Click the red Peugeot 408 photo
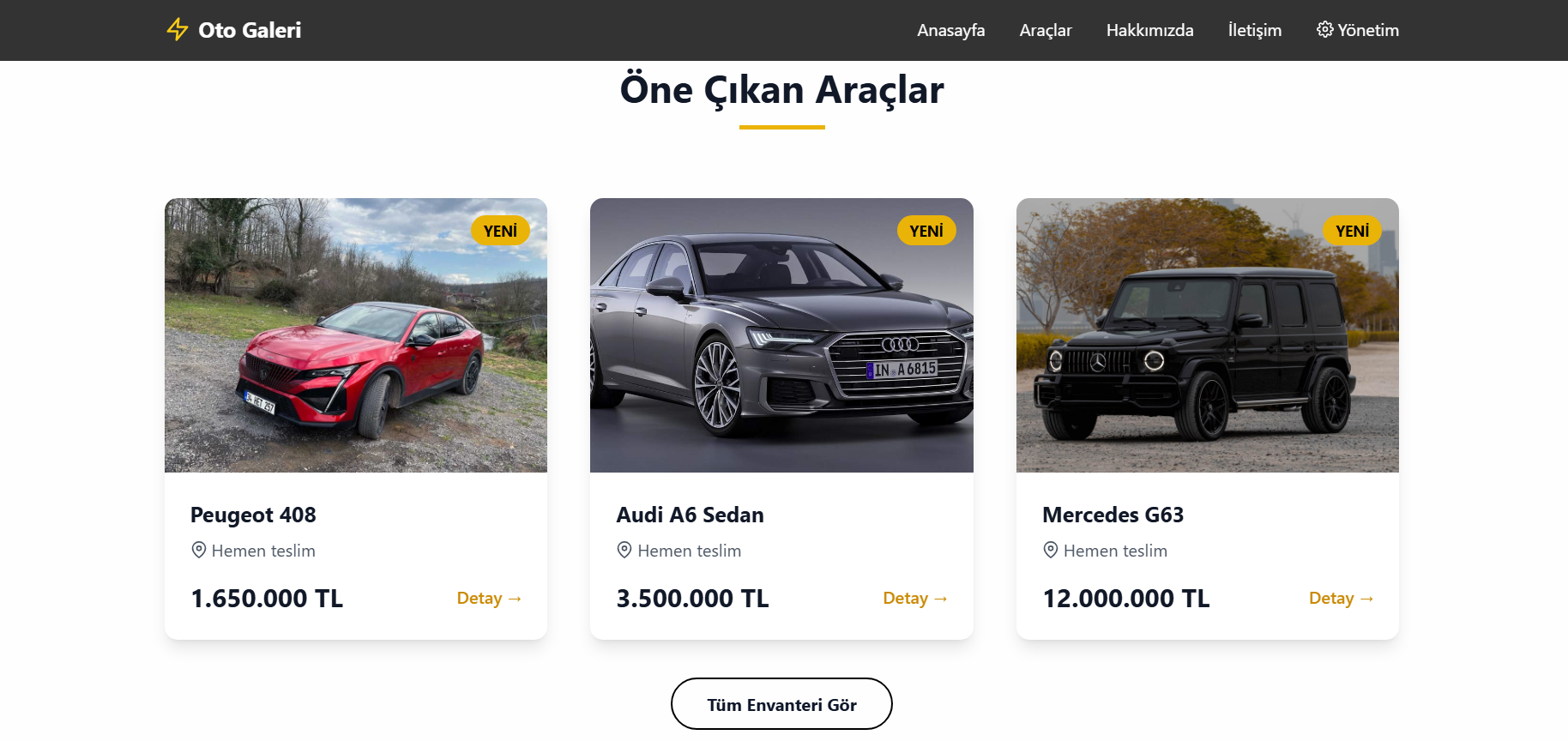 [356, 335]
